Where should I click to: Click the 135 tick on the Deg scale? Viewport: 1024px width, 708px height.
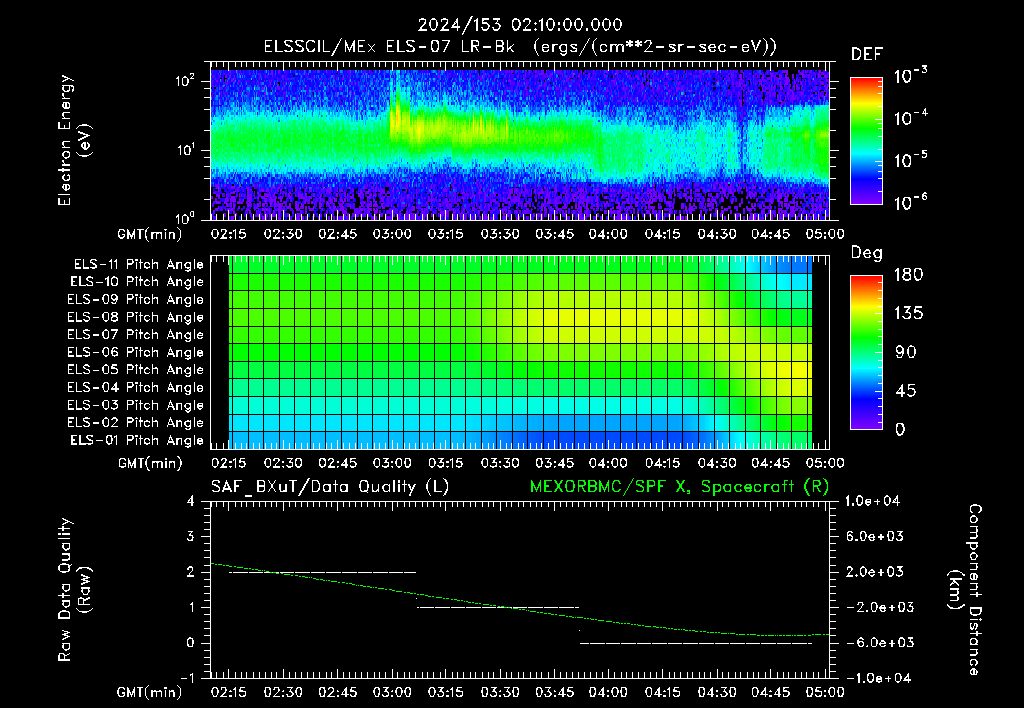[908, 314]
